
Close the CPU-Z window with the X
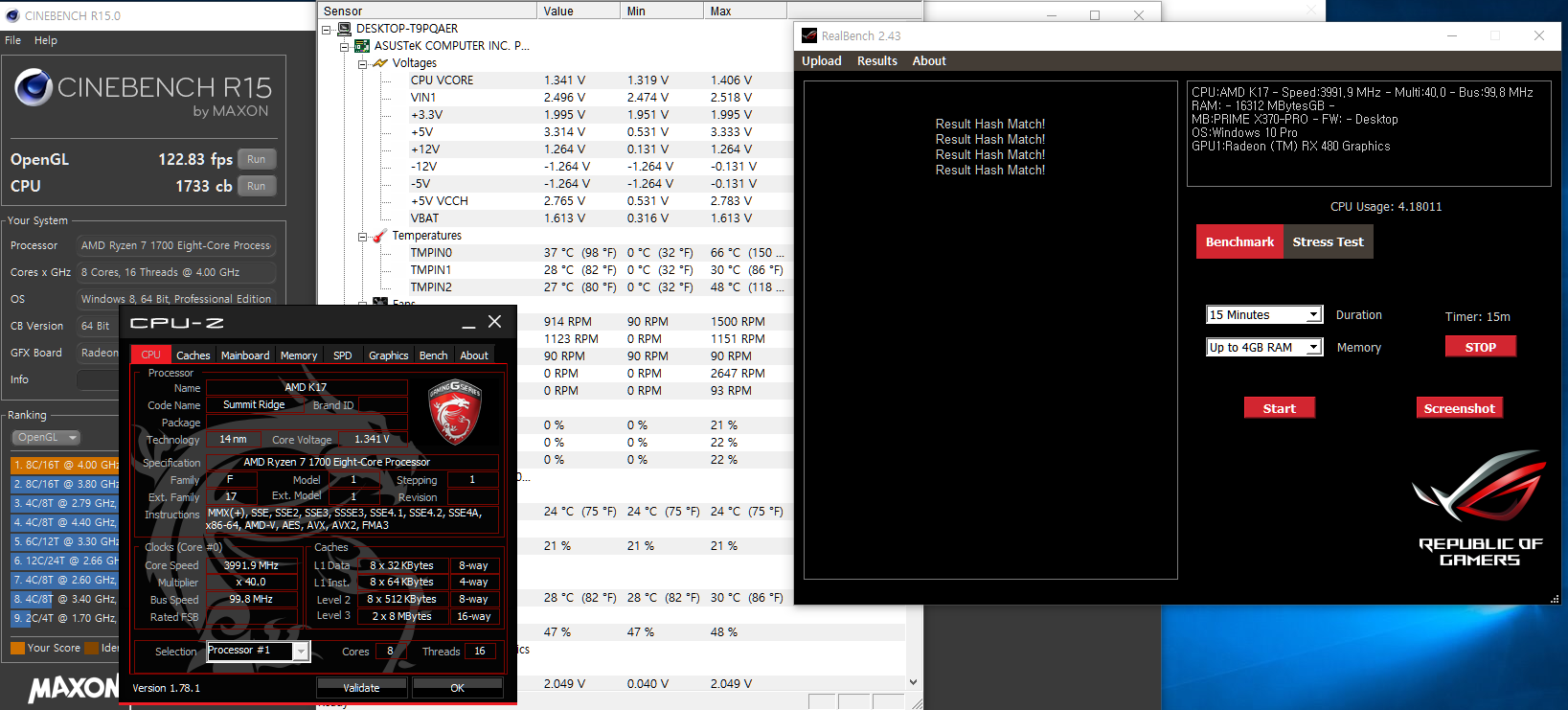point(494,322)
